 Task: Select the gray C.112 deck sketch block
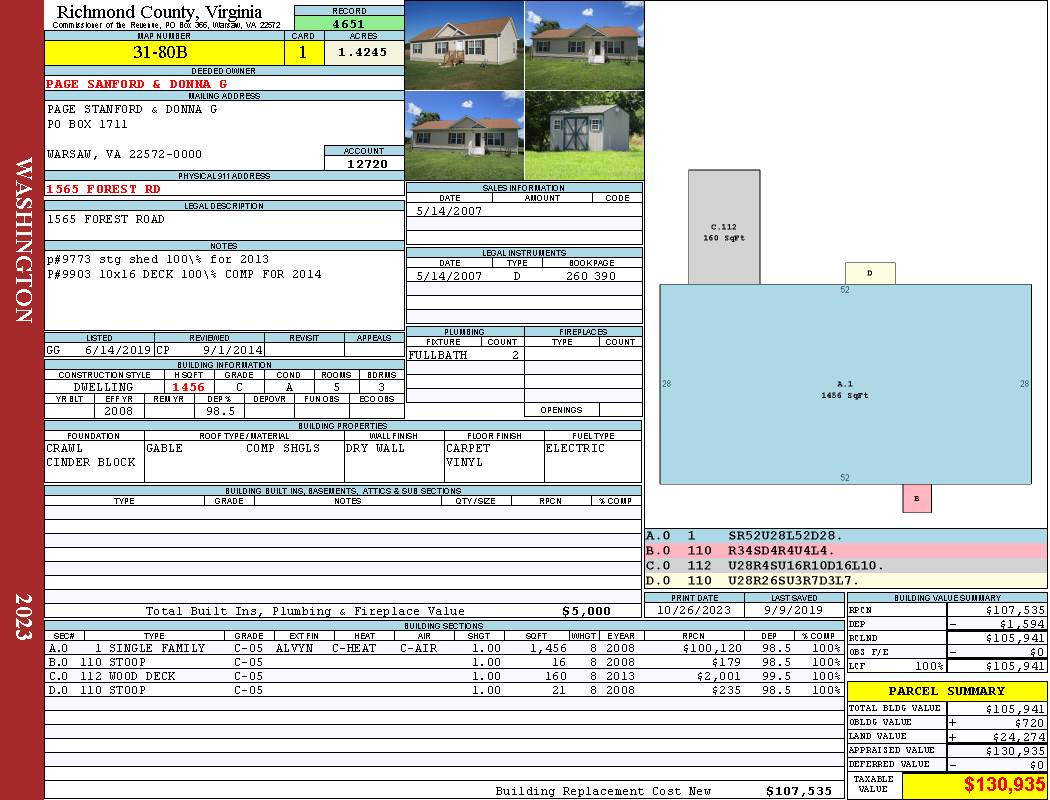(724, 227)
